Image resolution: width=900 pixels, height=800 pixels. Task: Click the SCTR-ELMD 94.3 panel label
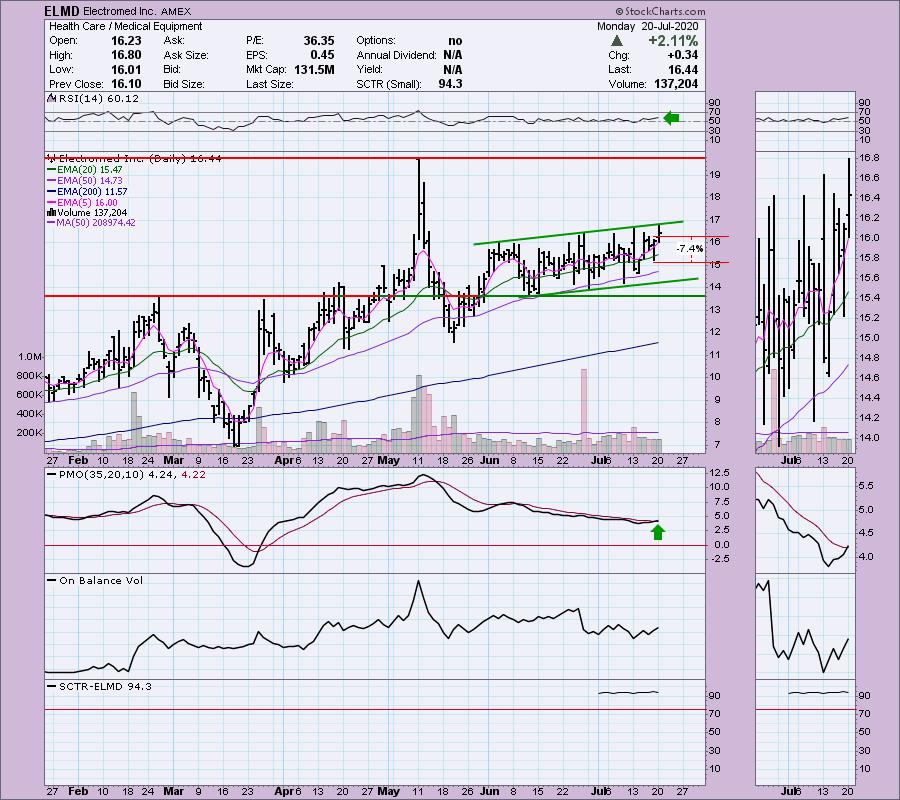click(x=106, y=686)
